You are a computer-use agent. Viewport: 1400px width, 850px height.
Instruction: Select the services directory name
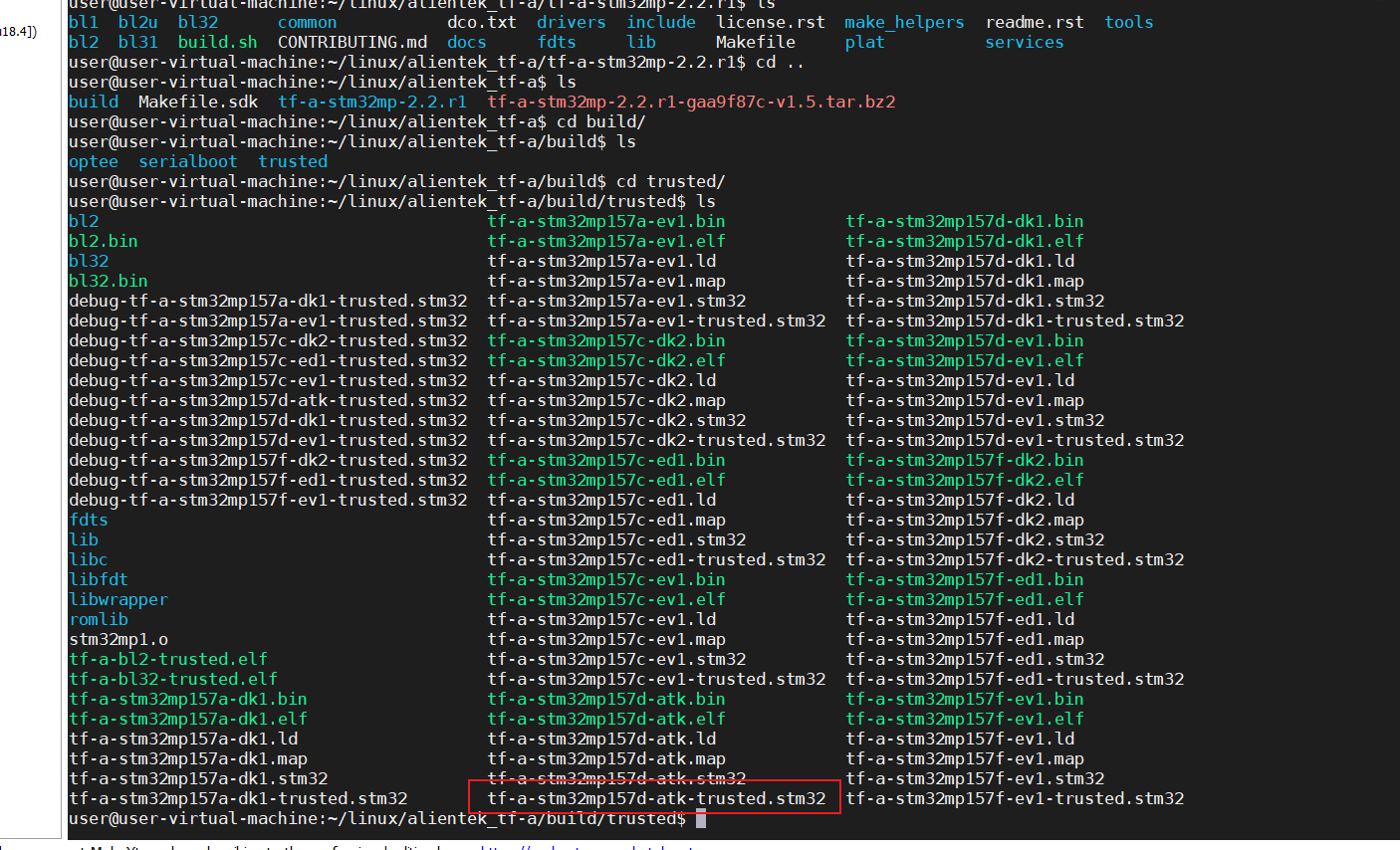click(x=1025, y=42)
